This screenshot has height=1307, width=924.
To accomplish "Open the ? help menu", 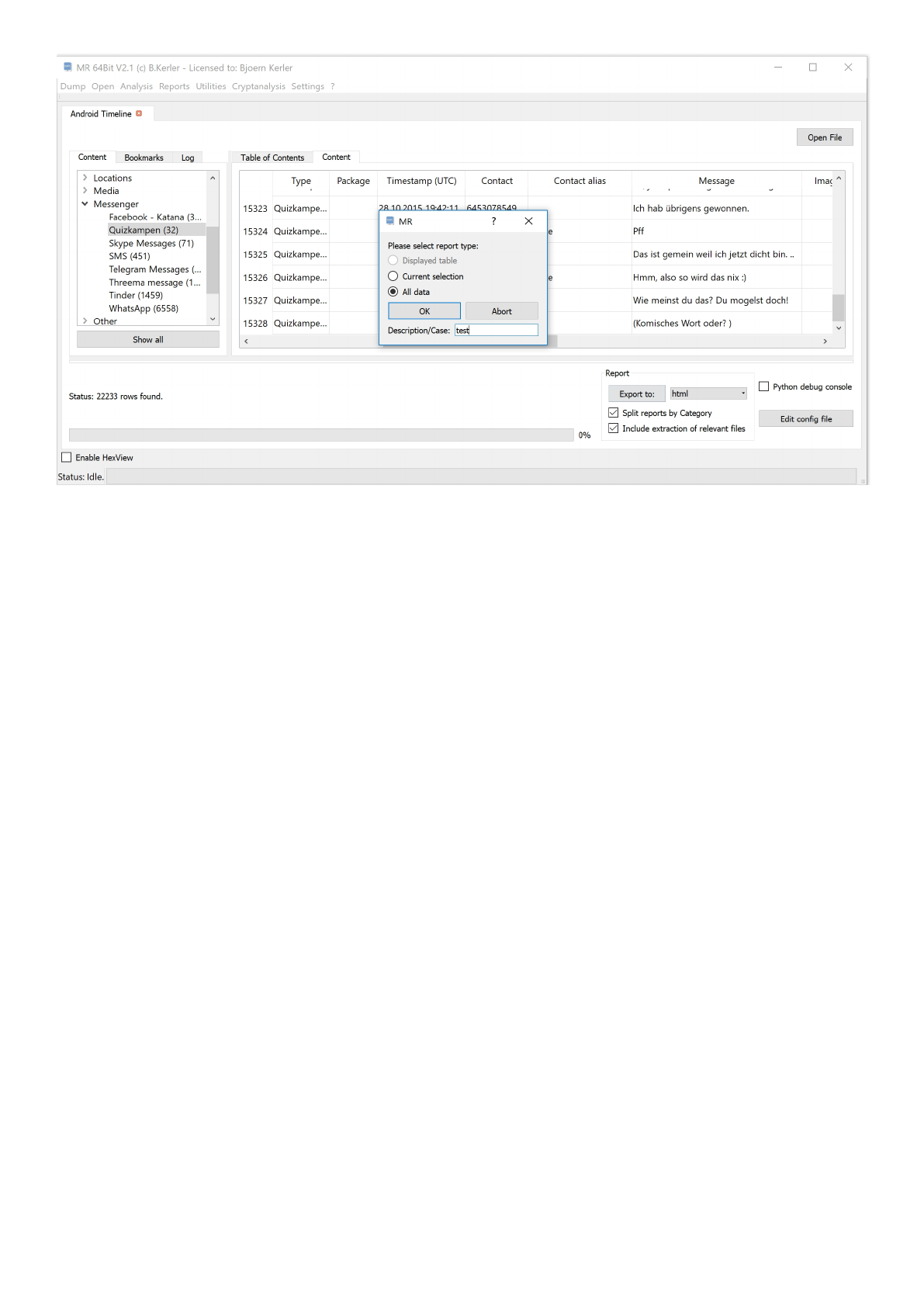I will click(x=333, y=86).
